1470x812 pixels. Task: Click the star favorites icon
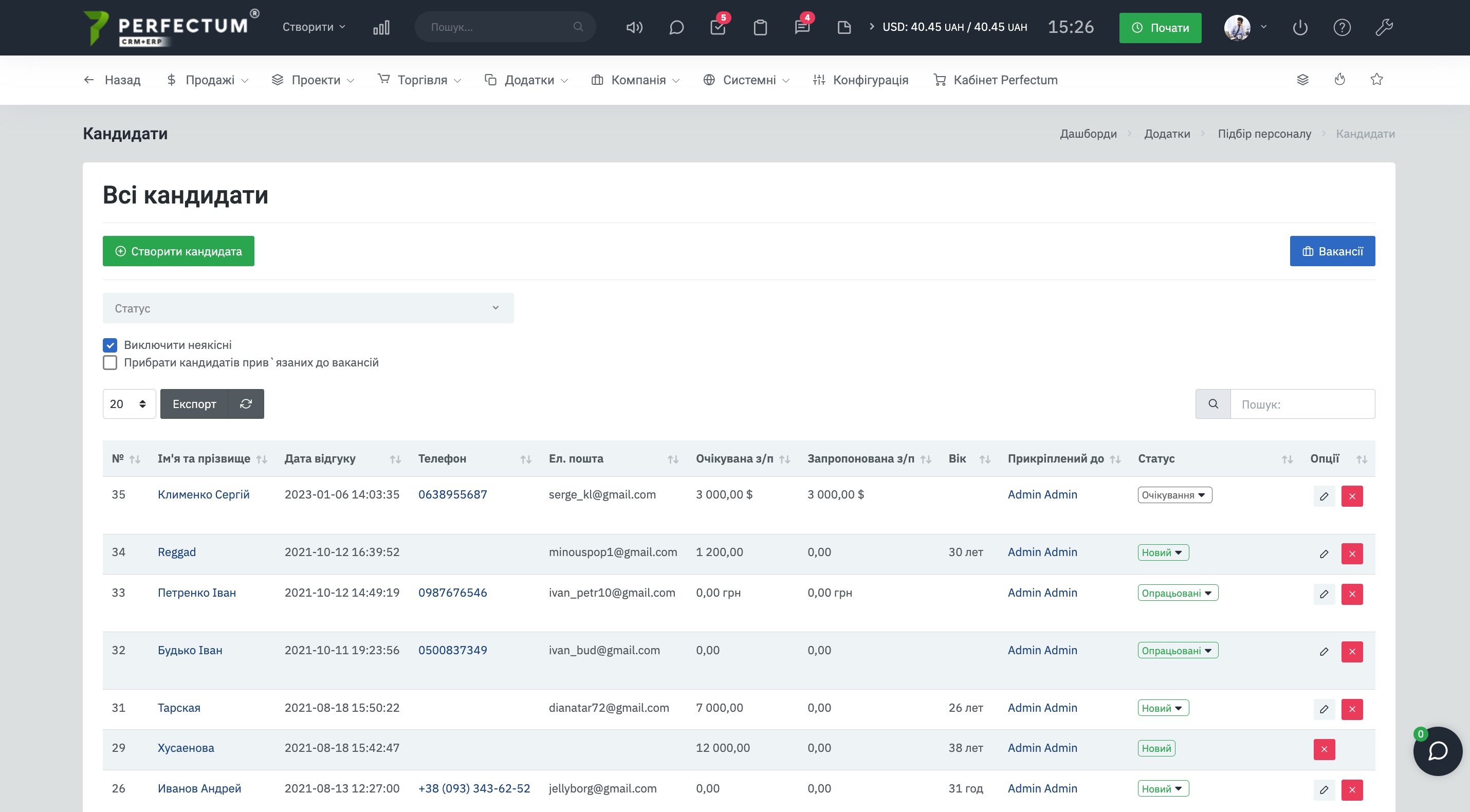[1377, 80]
